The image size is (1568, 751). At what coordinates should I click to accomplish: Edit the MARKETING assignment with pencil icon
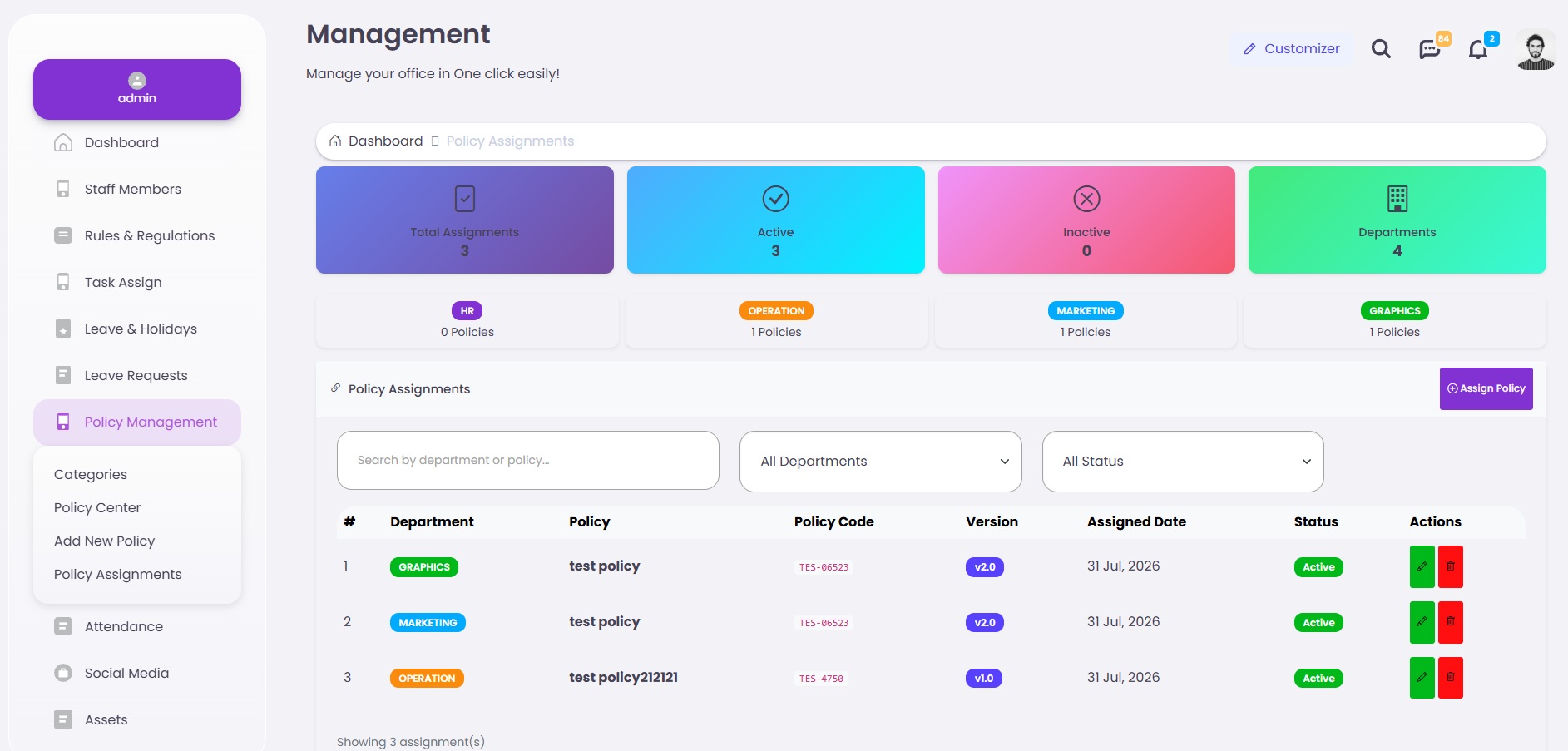pyautogui.click(x=1422, y=622)
